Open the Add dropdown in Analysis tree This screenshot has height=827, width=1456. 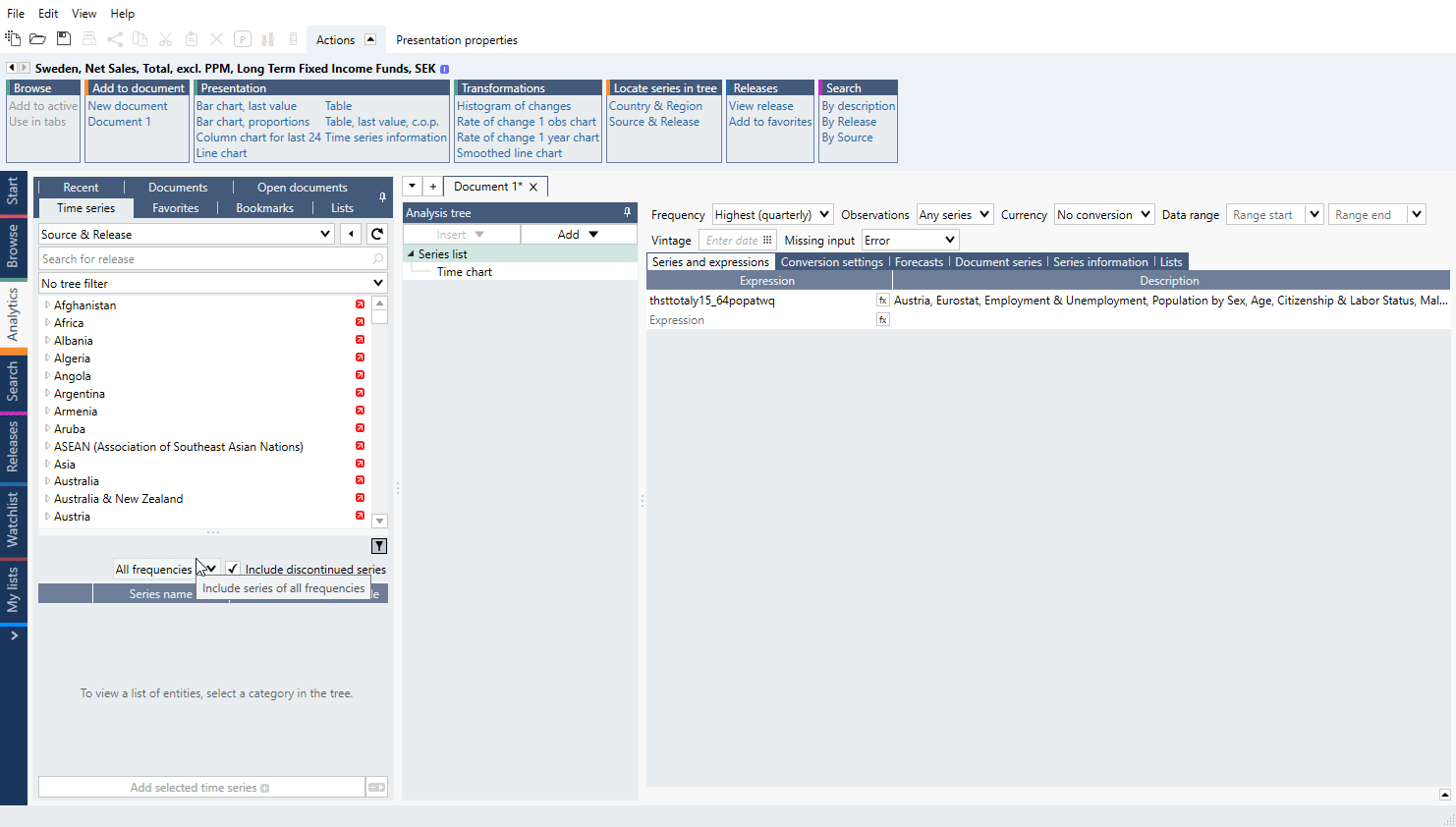click(x=579, y=234)
